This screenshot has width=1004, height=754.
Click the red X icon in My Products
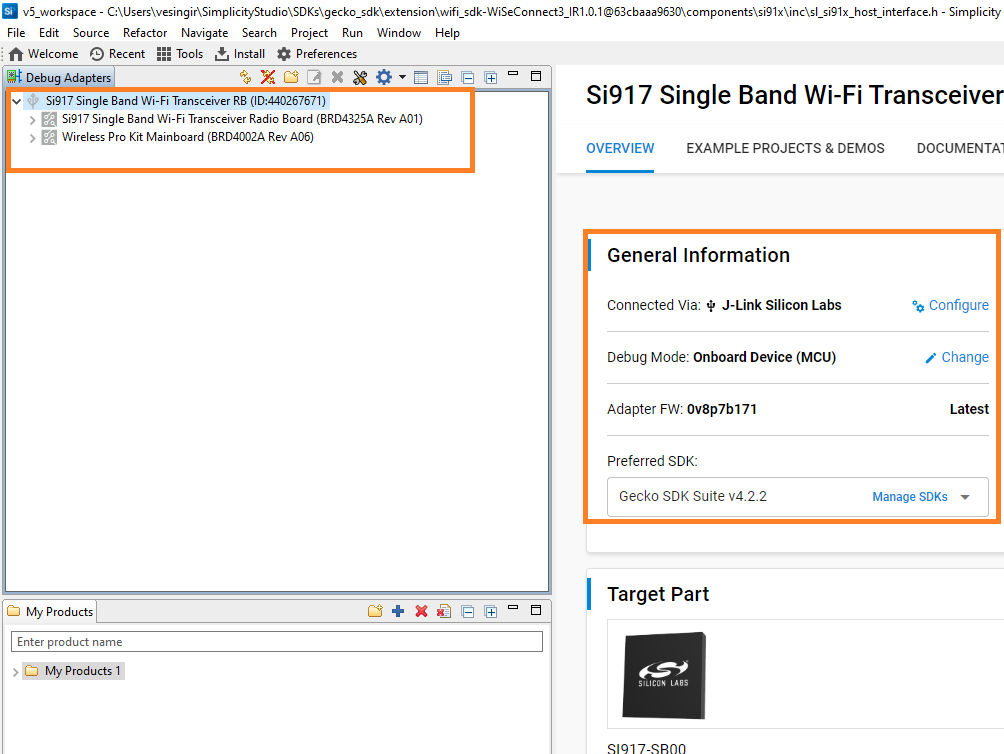click(421, 611)
